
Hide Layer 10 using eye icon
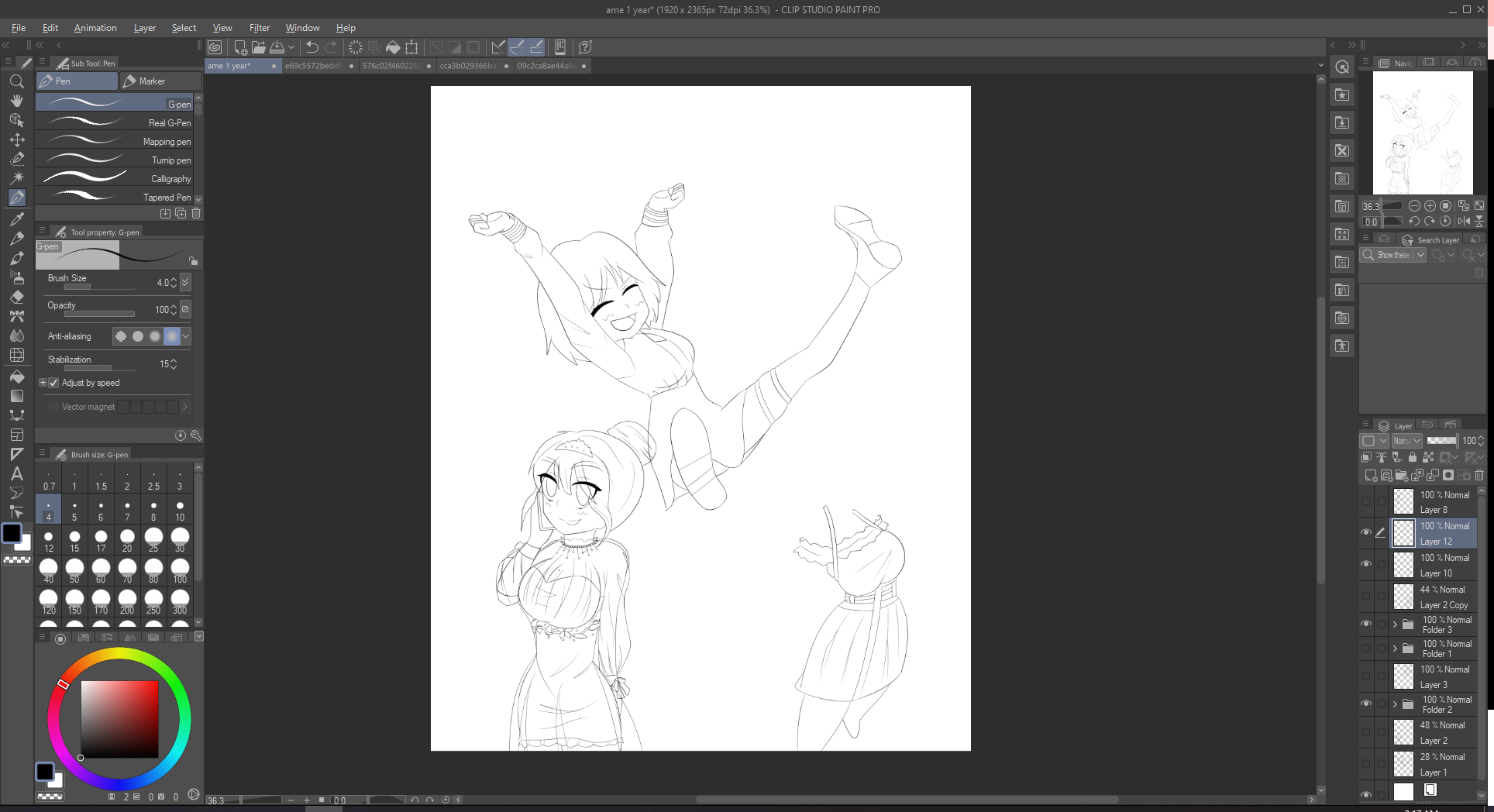(x=1366, y=564)
